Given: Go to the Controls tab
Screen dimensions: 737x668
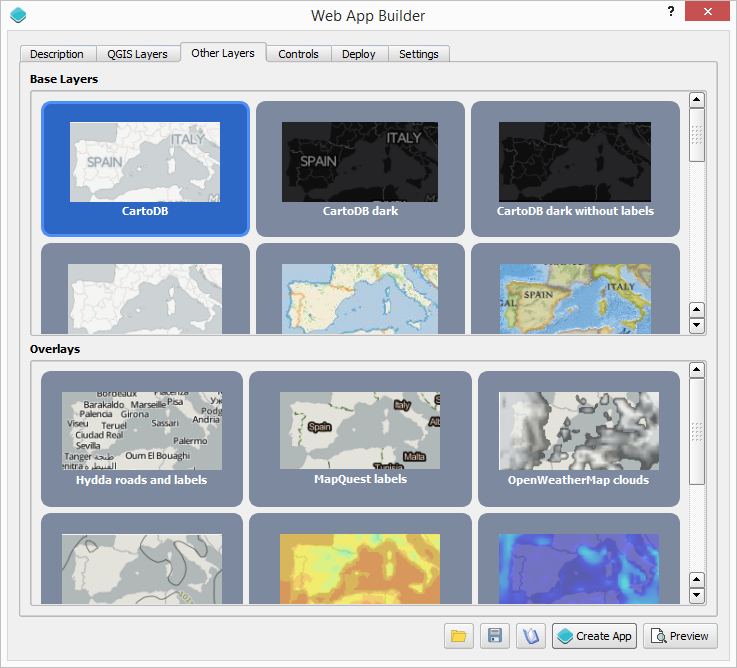Looking at the screenshot, I should click(x=298, y=54).
